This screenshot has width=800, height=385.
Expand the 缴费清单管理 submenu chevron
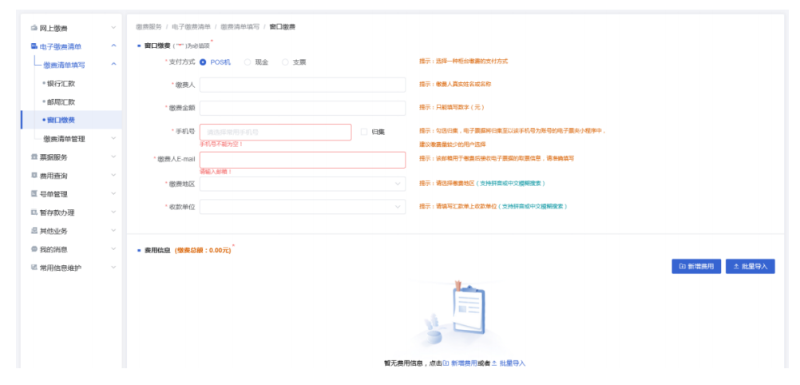click(114, 138)
